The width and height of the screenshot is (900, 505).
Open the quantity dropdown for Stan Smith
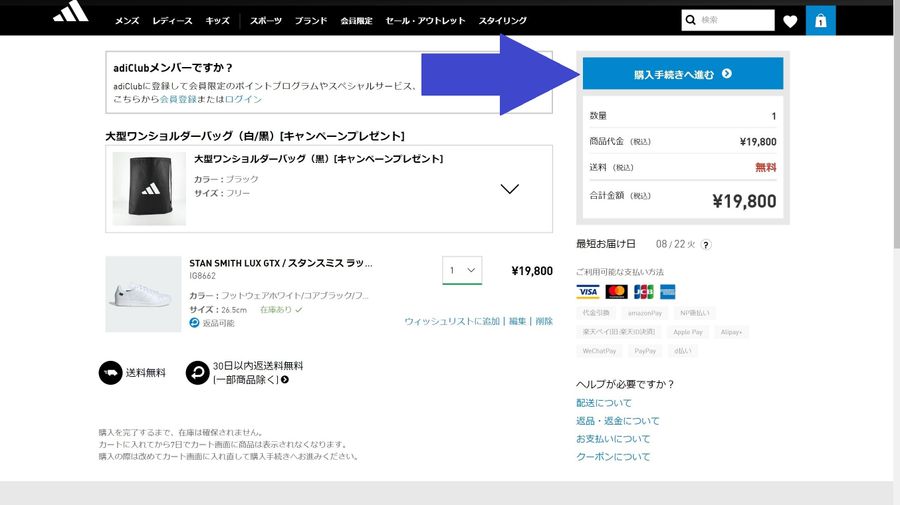[462, 270]
